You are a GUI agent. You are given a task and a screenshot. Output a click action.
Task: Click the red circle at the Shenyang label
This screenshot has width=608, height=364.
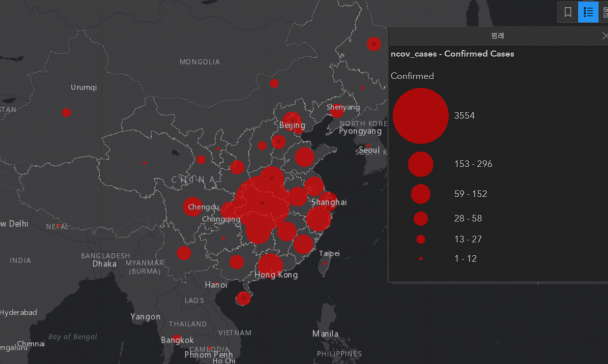pyautogui.click(x=337, y=110)
